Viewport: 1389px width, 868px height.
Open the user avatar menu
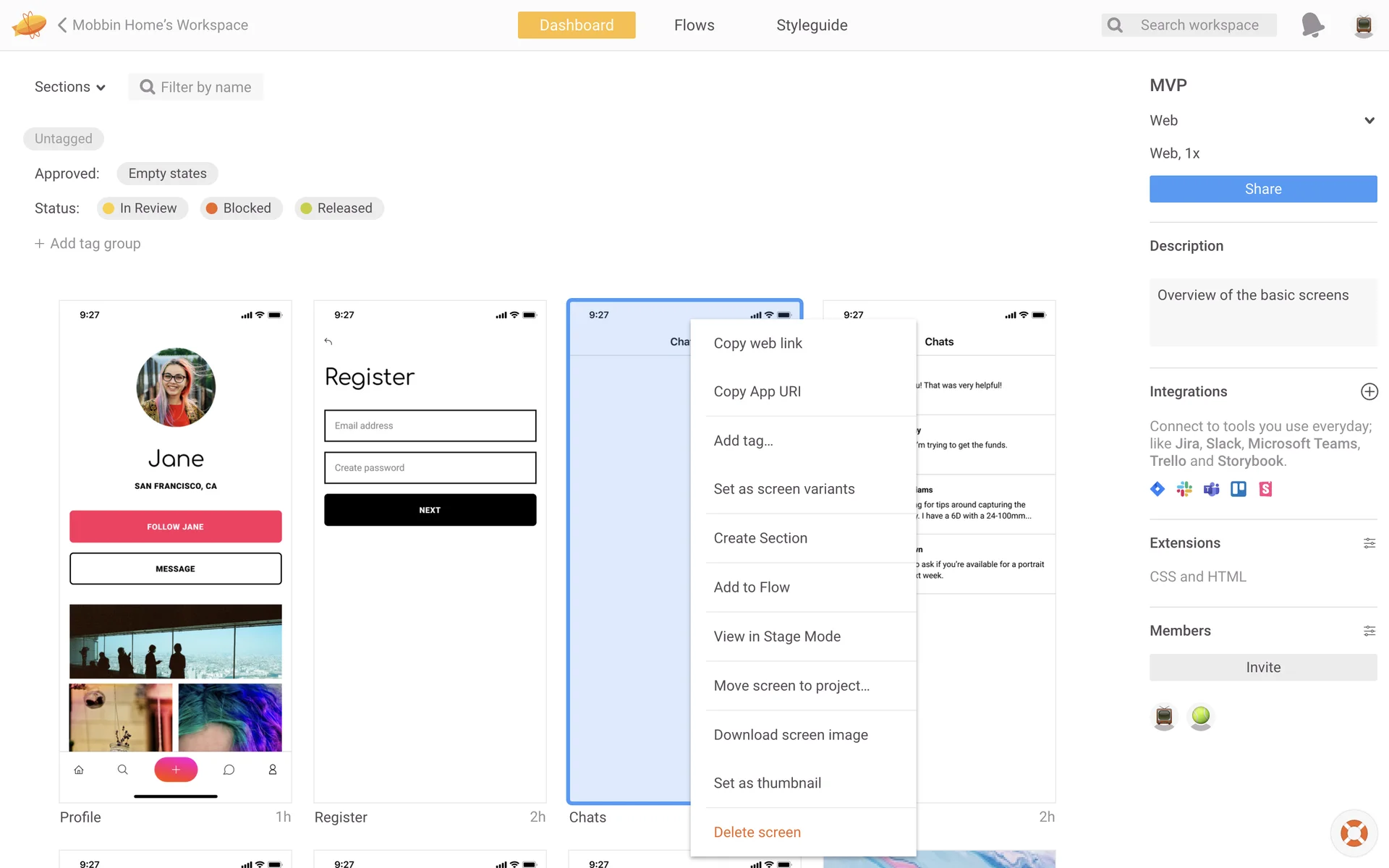1363,25
